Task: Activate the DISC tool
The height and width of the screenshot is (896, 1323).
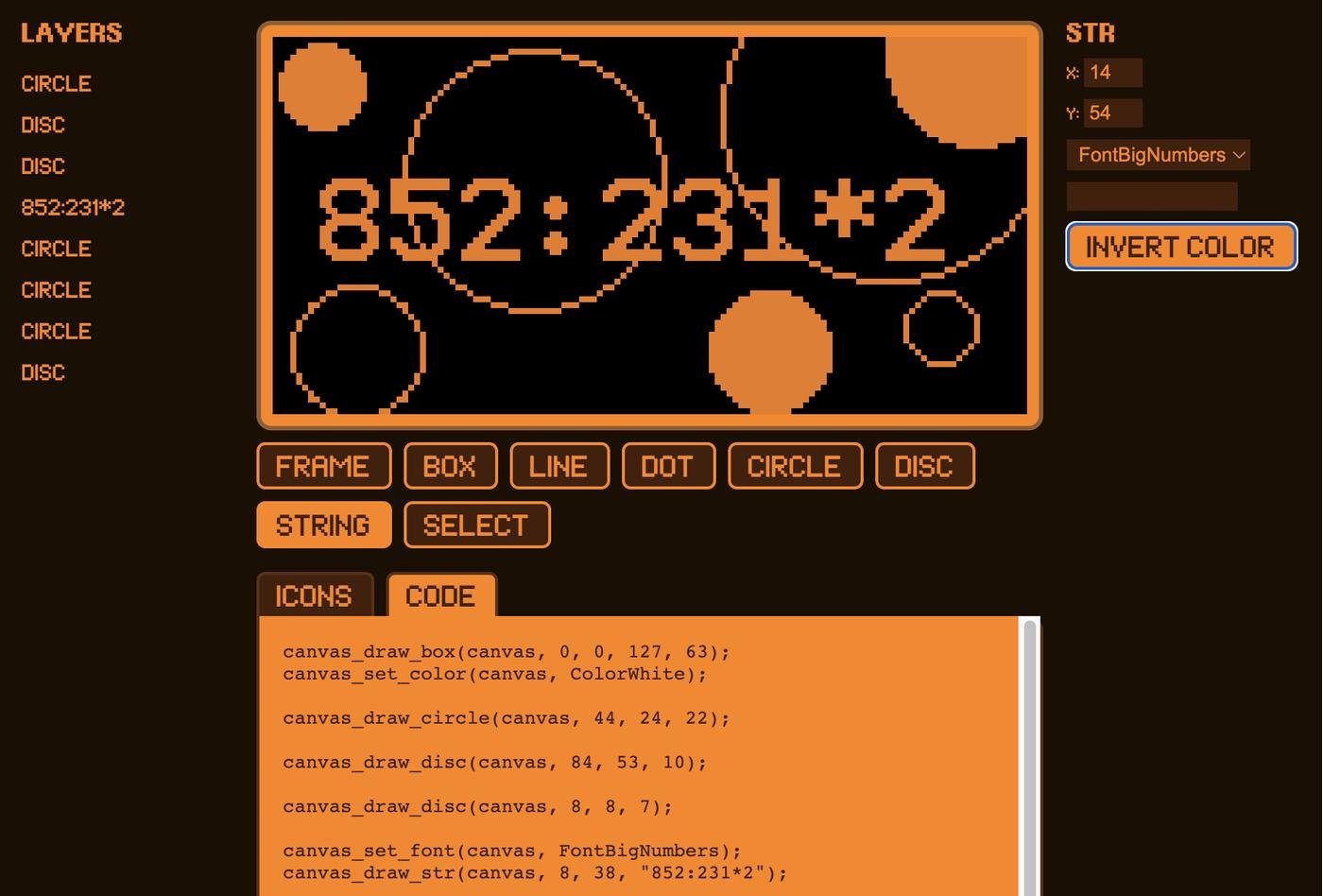Action: (x=923, y=466)
